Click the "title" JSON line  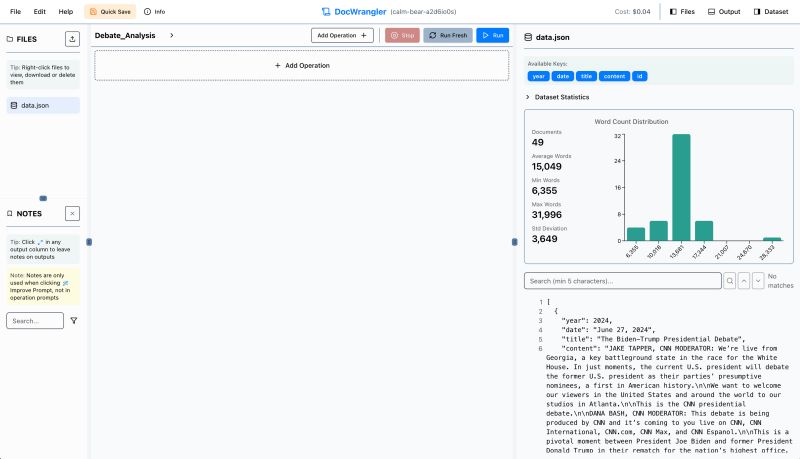(x=653, y=339)
